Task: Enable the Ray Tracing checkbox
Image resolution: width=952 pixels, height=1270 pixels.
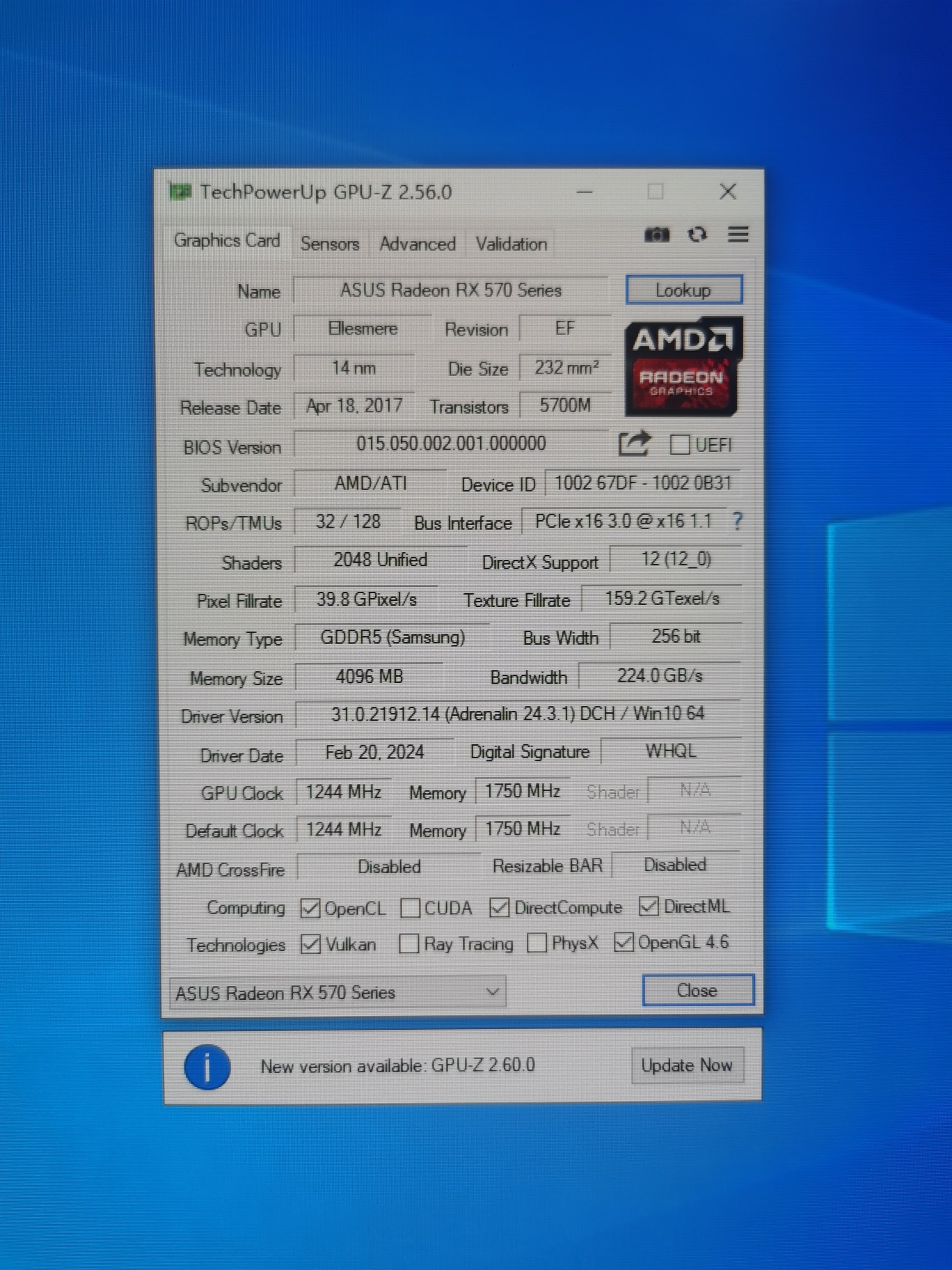Action: pos(409,944)
